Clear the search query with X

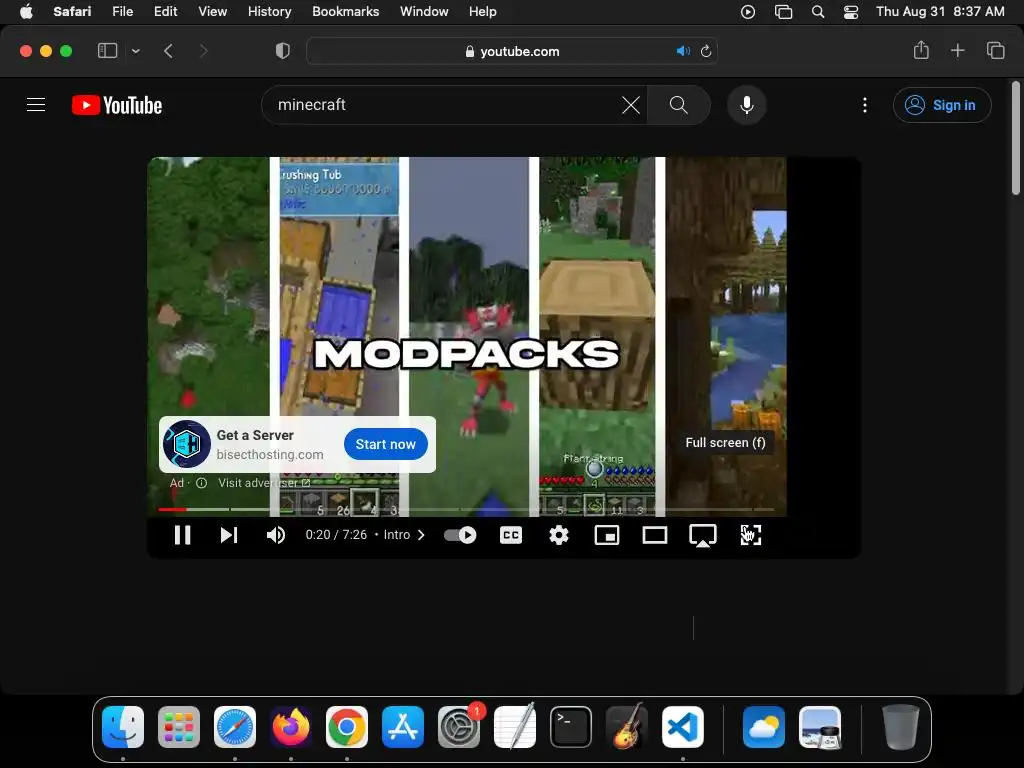pyautogui.click(x=631, y=104)
